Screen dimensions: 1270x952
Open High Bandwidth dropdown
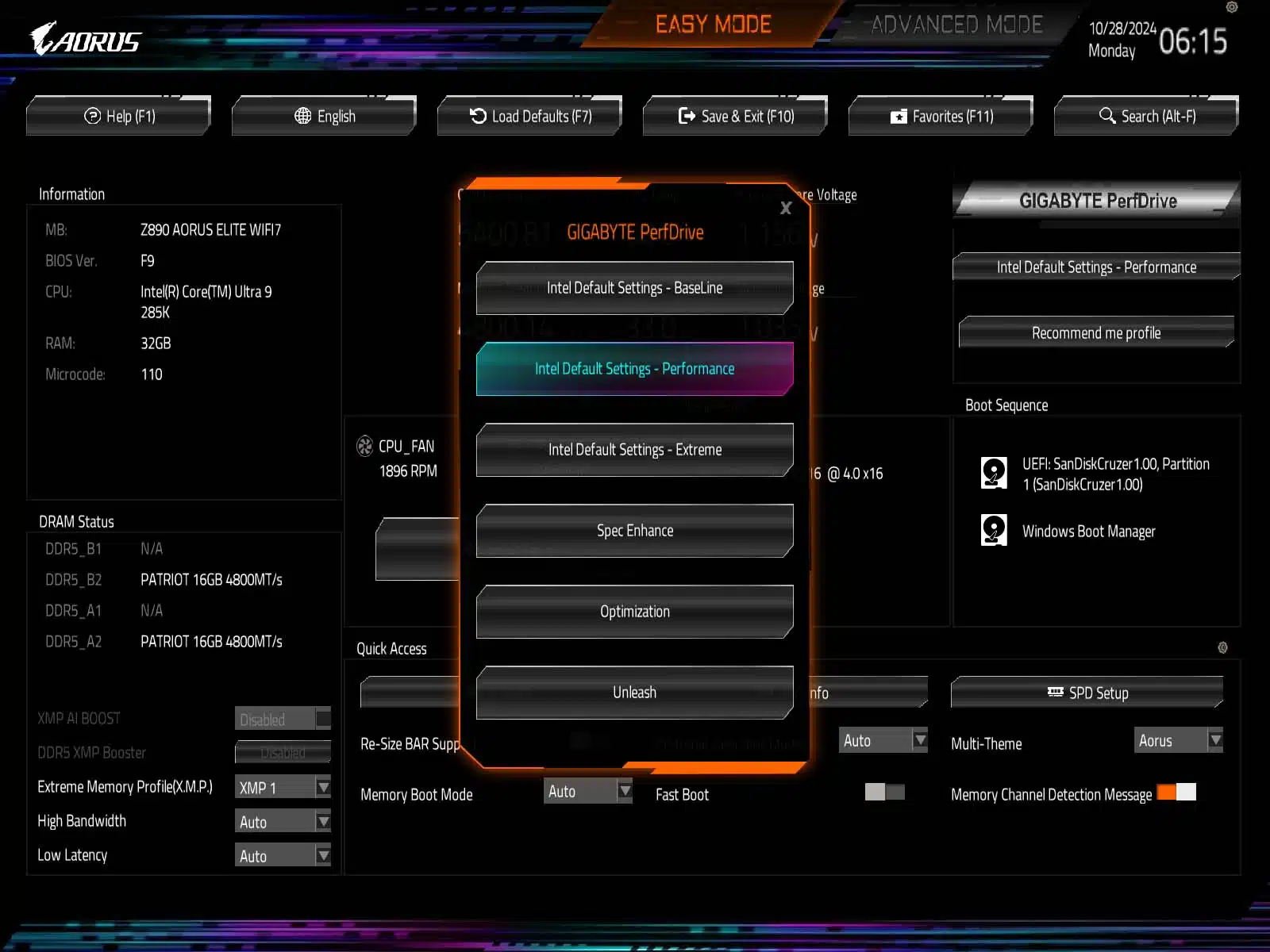tap(283, 821)
